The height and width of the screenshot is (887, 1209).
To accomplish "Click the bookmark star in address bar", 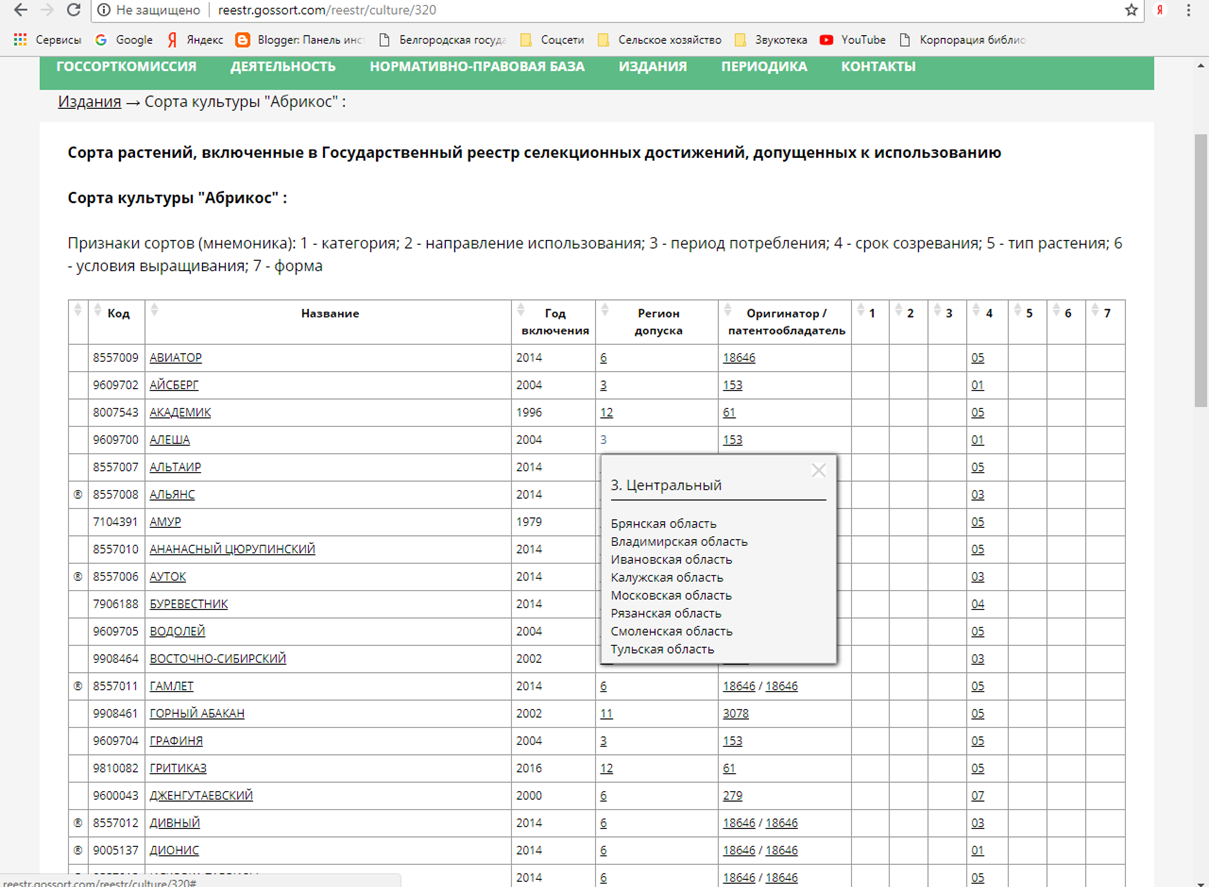I will pyautogui.click(x=1131, y=11).
